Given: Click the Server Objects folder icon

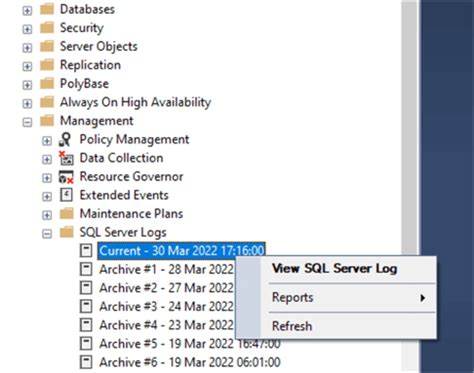Looking at the screenshot, I should 47,46.
